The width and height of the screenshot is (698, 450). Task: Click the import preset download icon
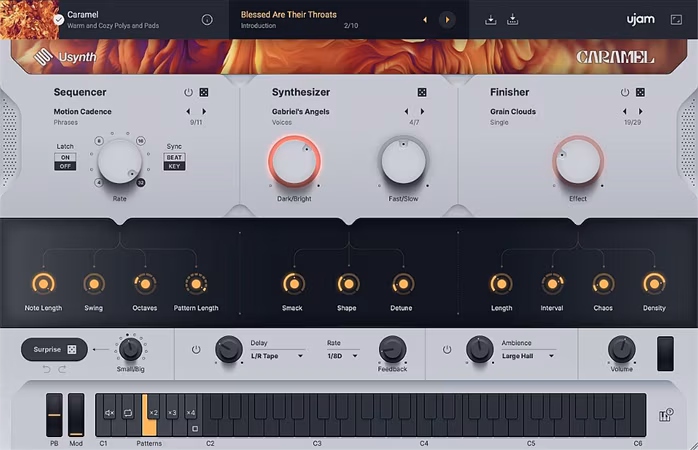(x=491, y=20)
